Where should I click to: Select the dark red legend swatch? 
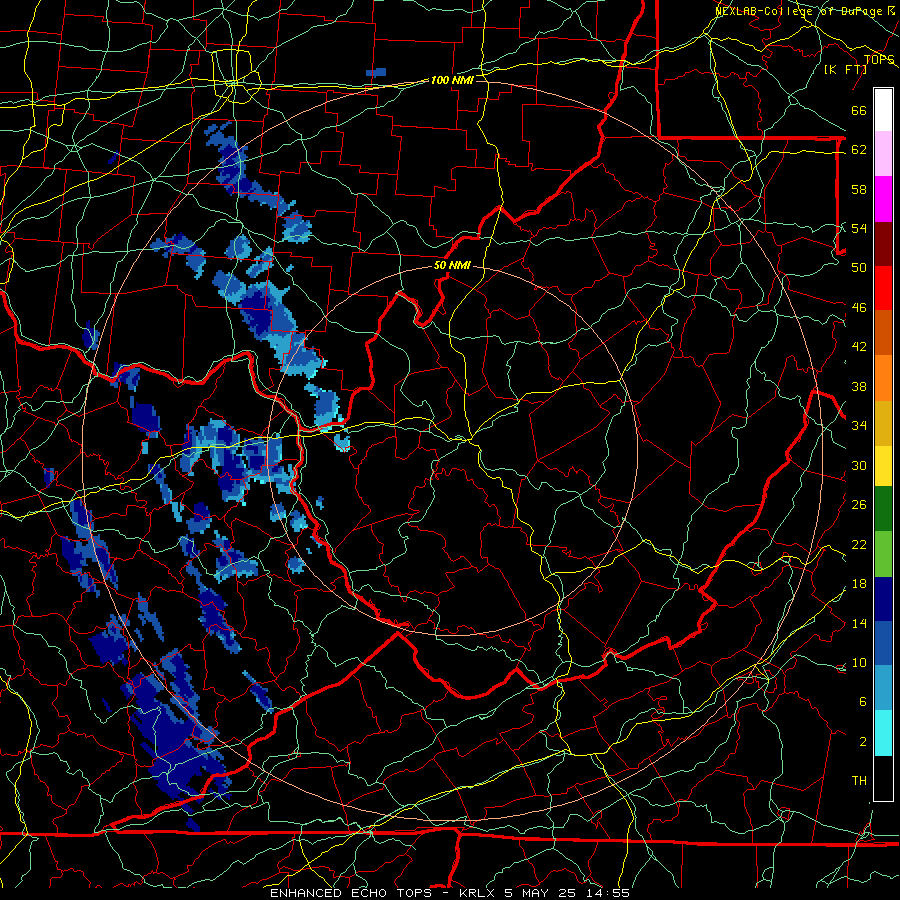coord(883,243)
